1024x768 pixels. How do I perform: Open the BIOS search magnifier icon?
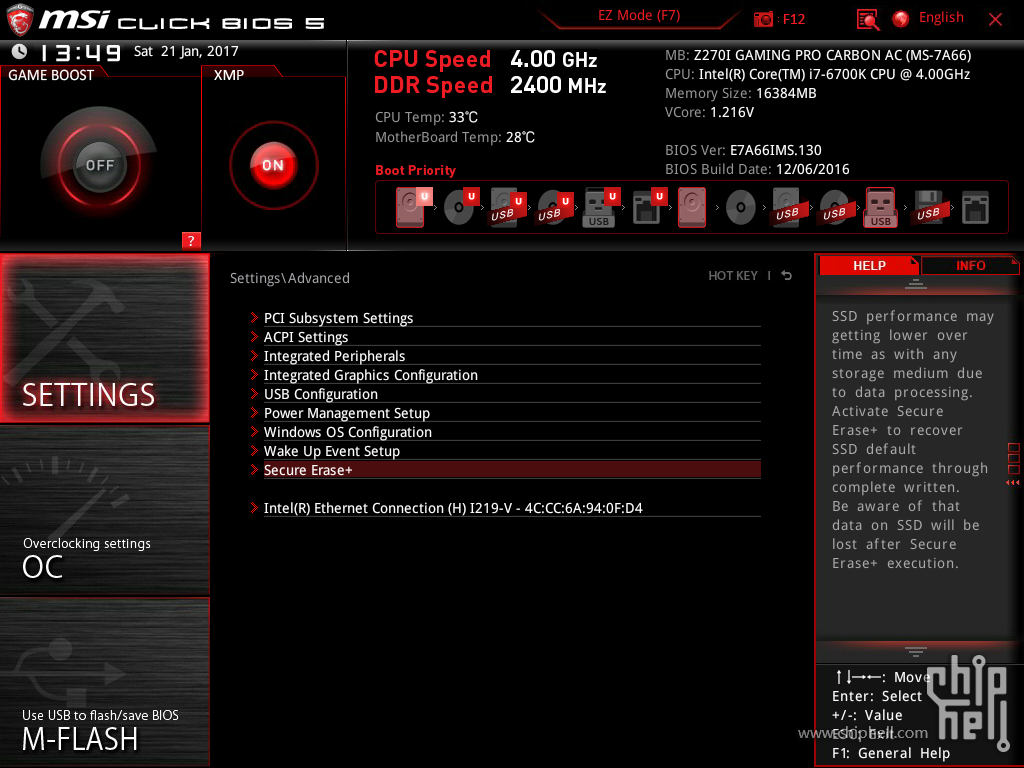coord(868,20)
